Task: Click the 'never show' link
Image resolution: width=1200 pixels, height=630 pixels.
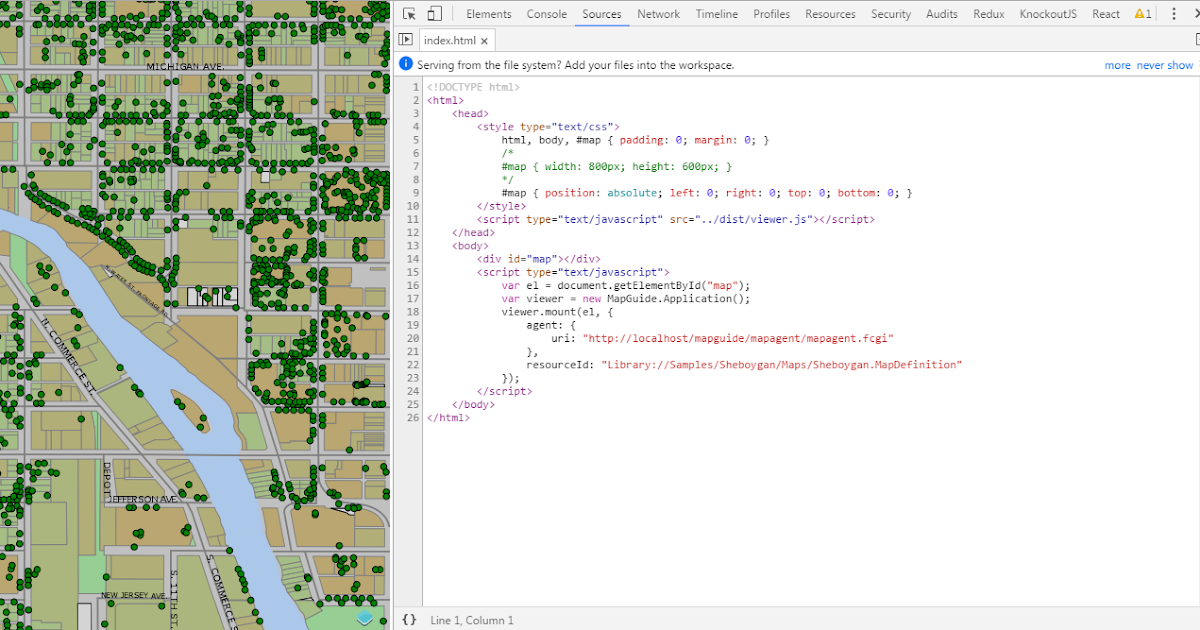Action: click(x=1164, y=65)
